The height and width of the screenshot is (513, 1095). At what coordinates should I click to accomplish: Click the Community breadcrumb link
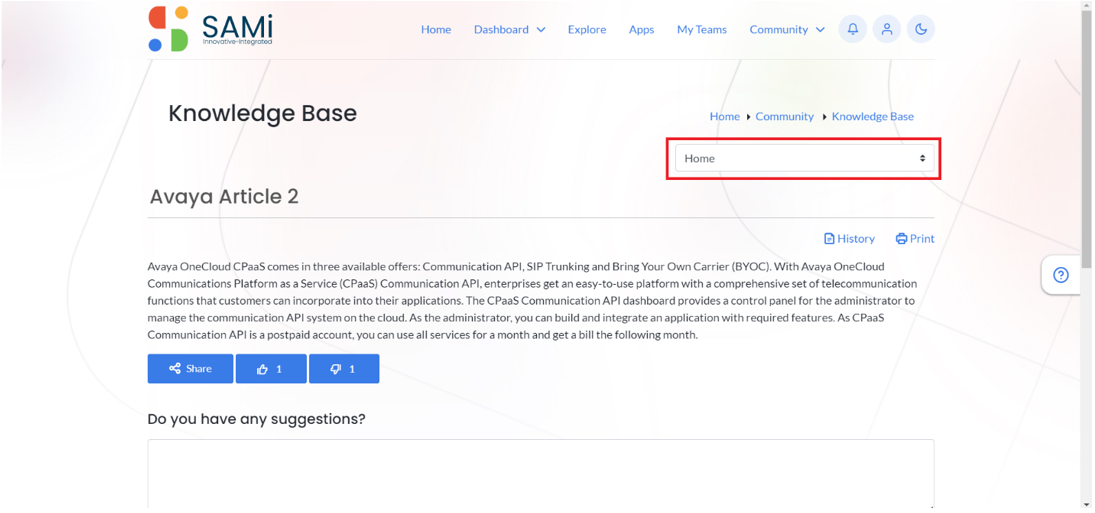(x=784, y=117)
